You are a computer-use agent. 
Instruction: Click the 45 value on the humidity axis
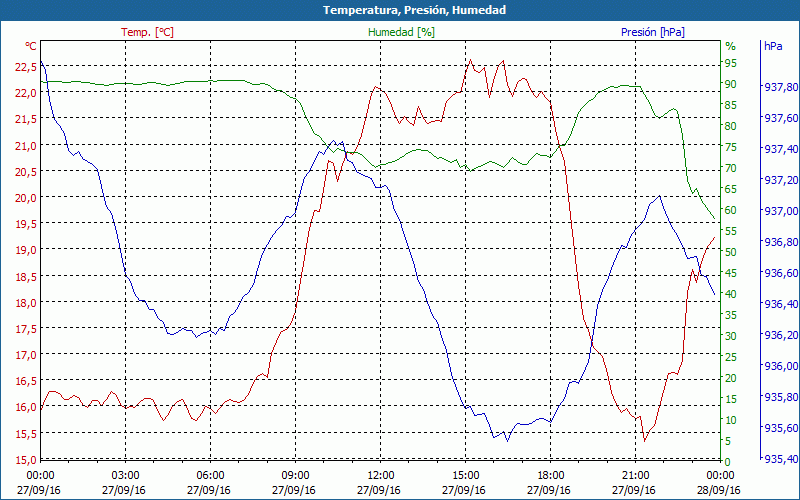[731, 273]
